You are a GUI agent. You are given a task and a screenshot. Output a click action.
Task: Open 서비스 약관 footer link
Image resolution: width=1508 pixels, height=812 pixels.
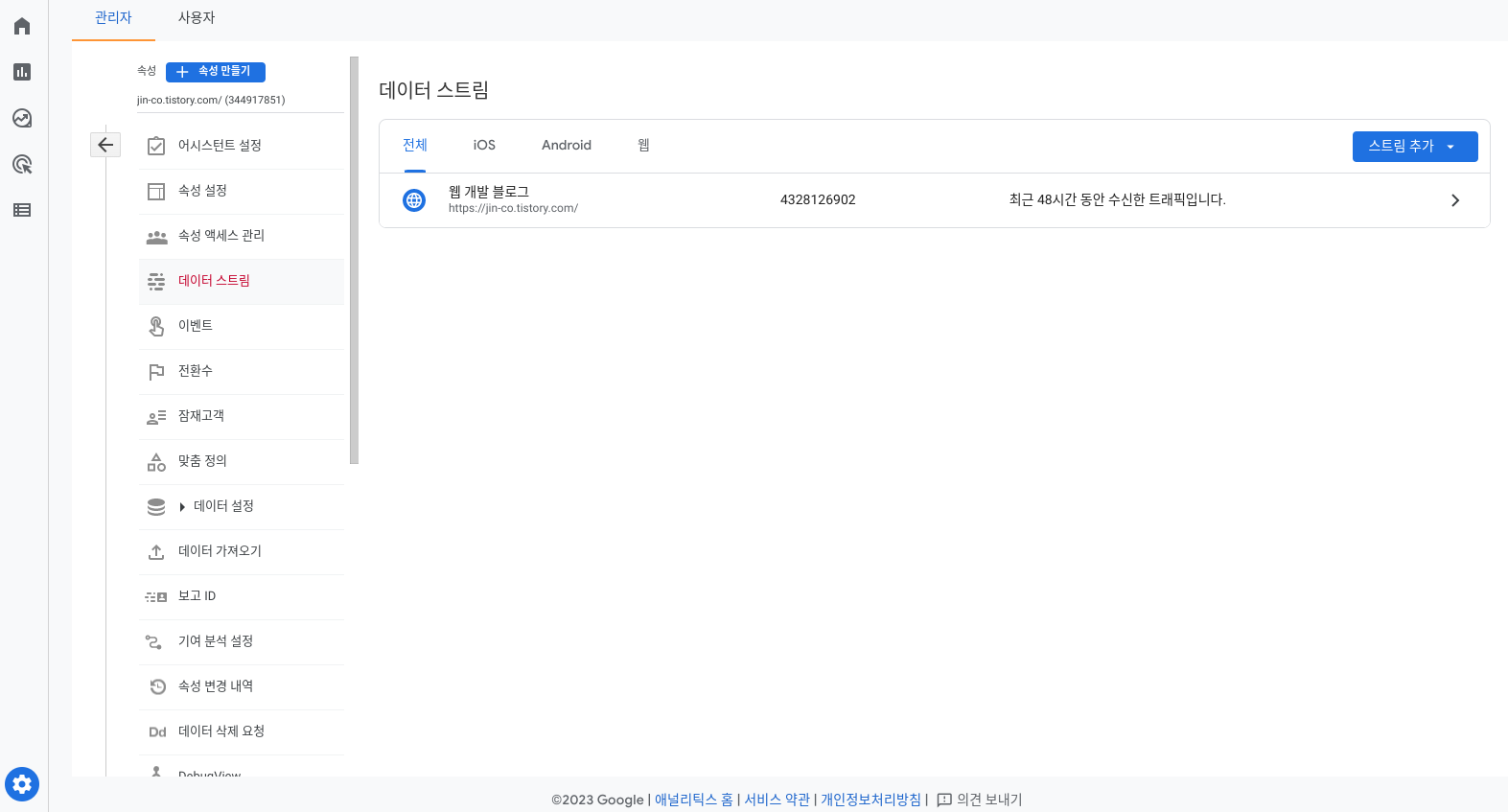coord(777,800)
